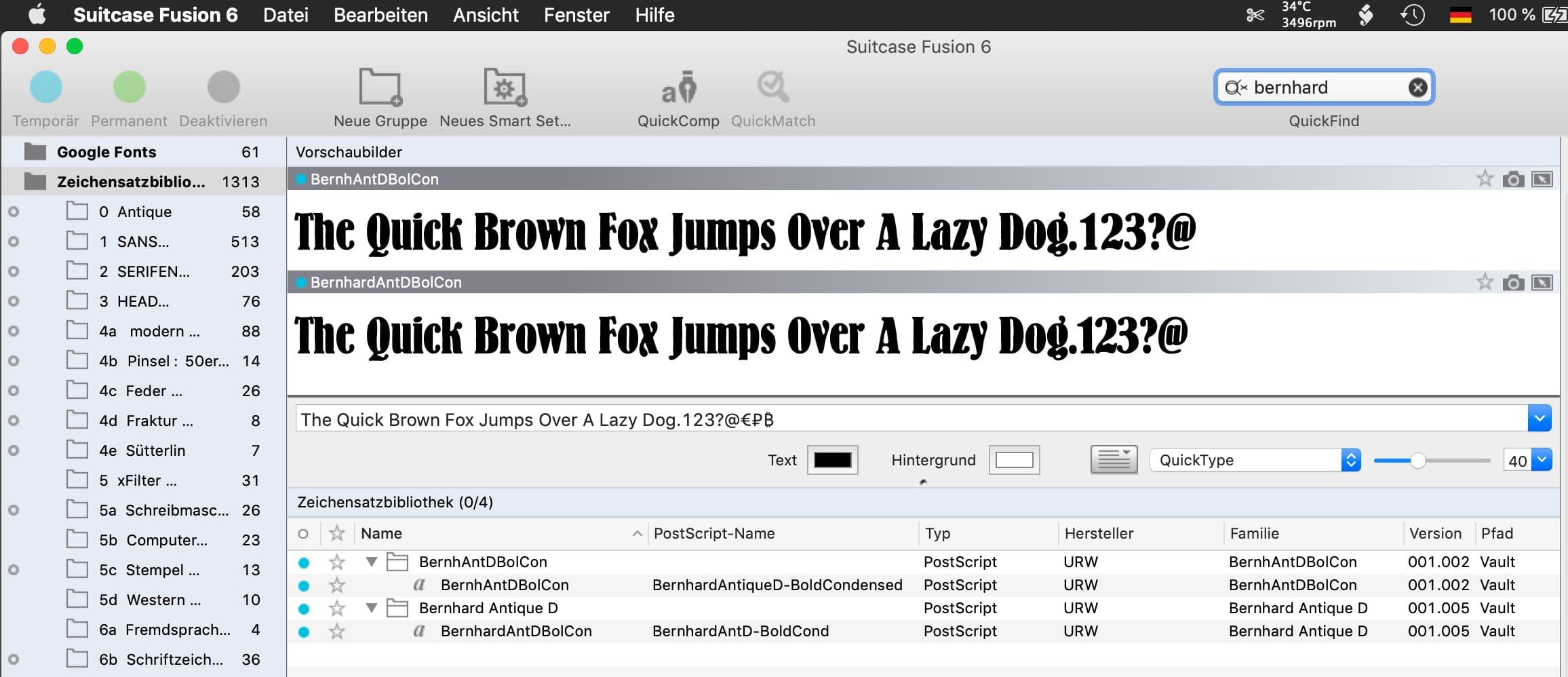
Task: Click the German flag input source icon
Action: [1460, 15]
